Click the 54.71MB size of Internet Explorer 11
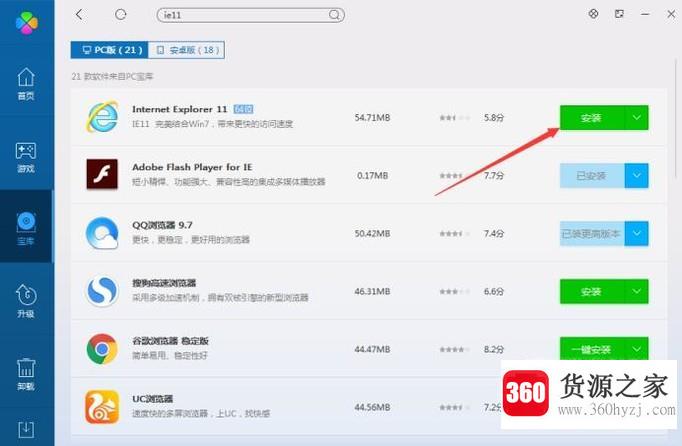 (372, 117)
